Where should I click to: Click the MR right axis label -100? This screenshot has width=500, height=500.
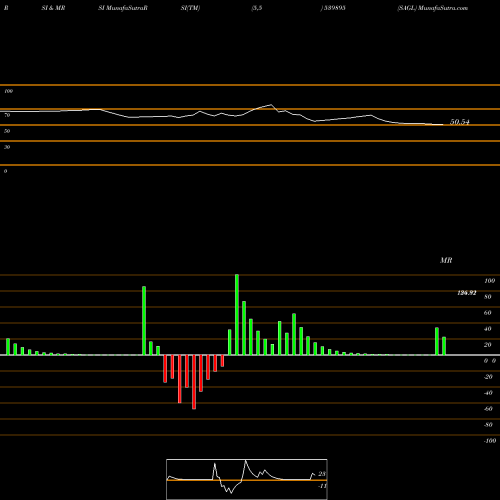pyautogui.click(x=490, y=441)
